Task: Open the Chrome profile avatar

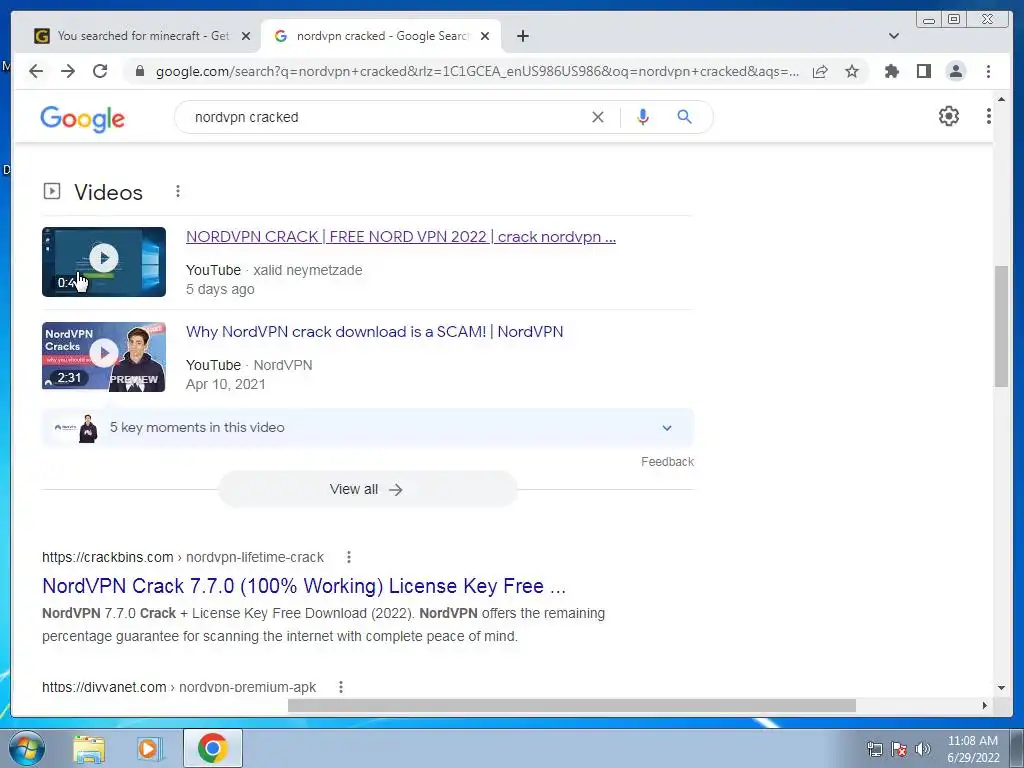Action: point(955,71)
